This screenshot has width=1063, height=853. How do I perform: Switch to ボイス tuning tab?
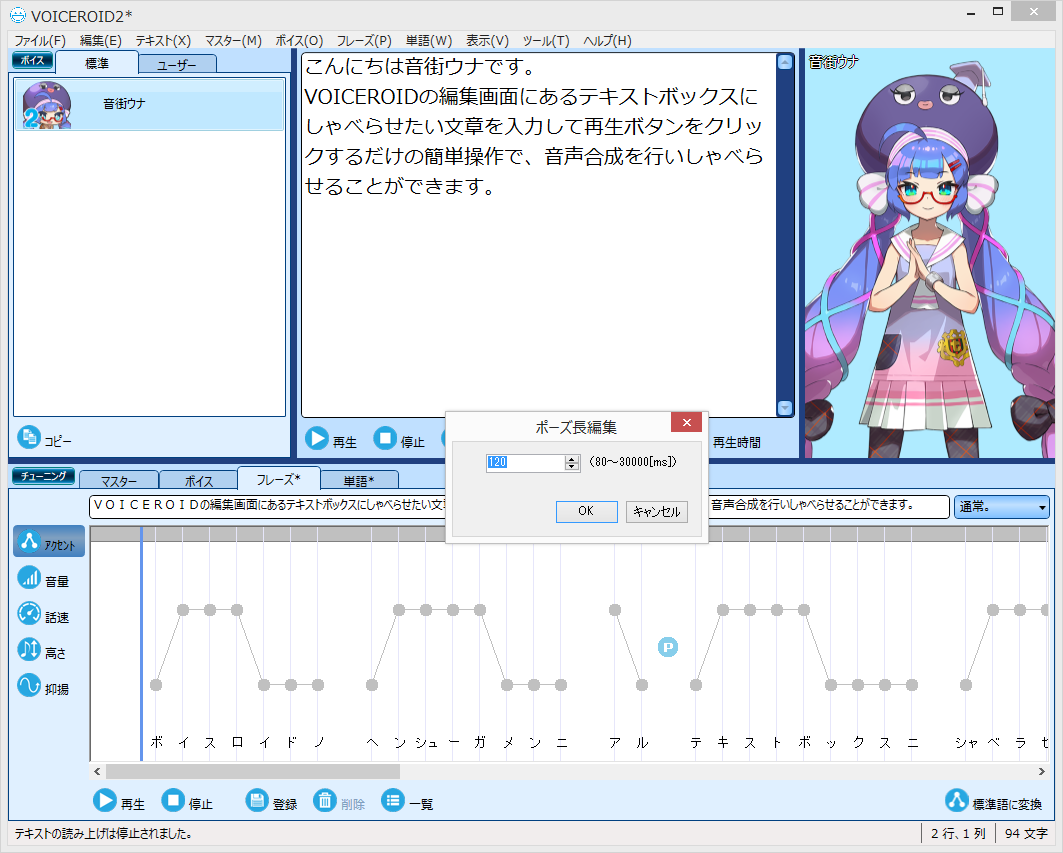point(199,480)
